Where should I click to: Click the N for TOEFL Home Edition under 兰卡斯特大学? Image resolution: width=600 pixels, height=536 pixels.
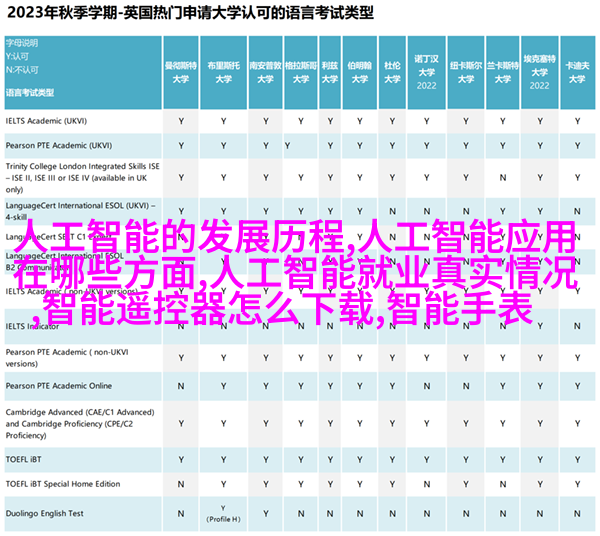tap(503, 484)
